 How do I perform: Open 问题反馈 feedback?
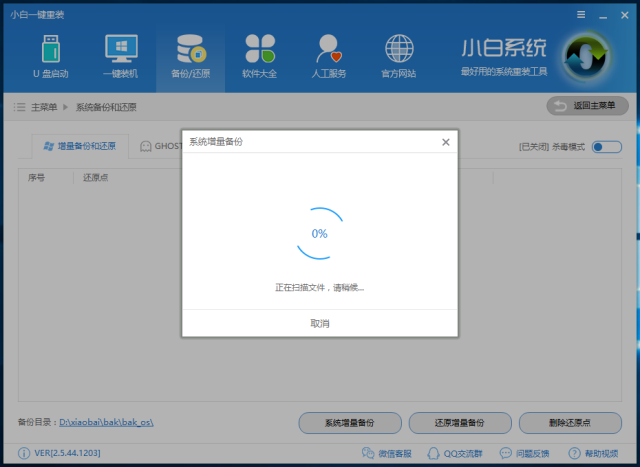524,453
